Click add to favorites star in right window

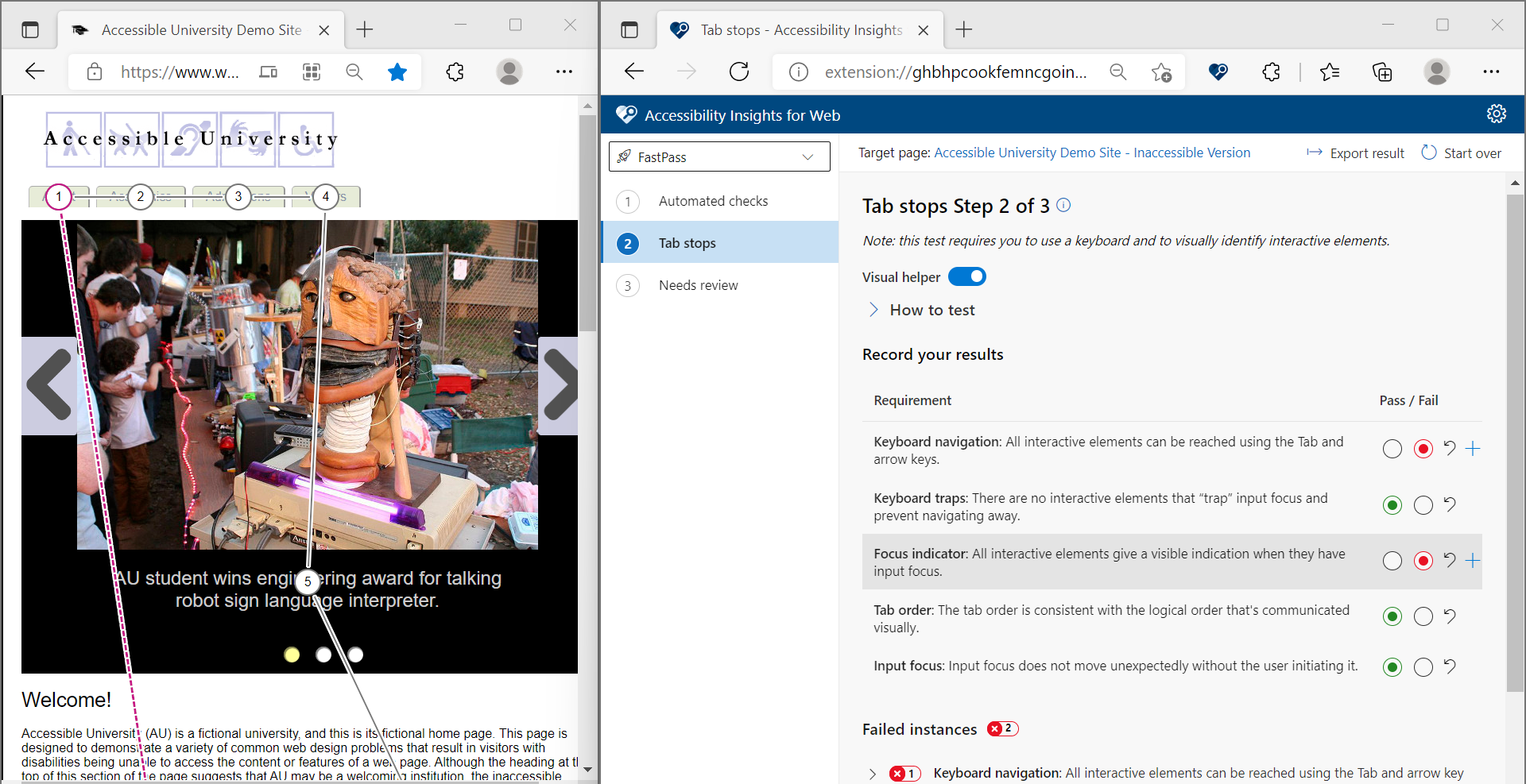1161,72
